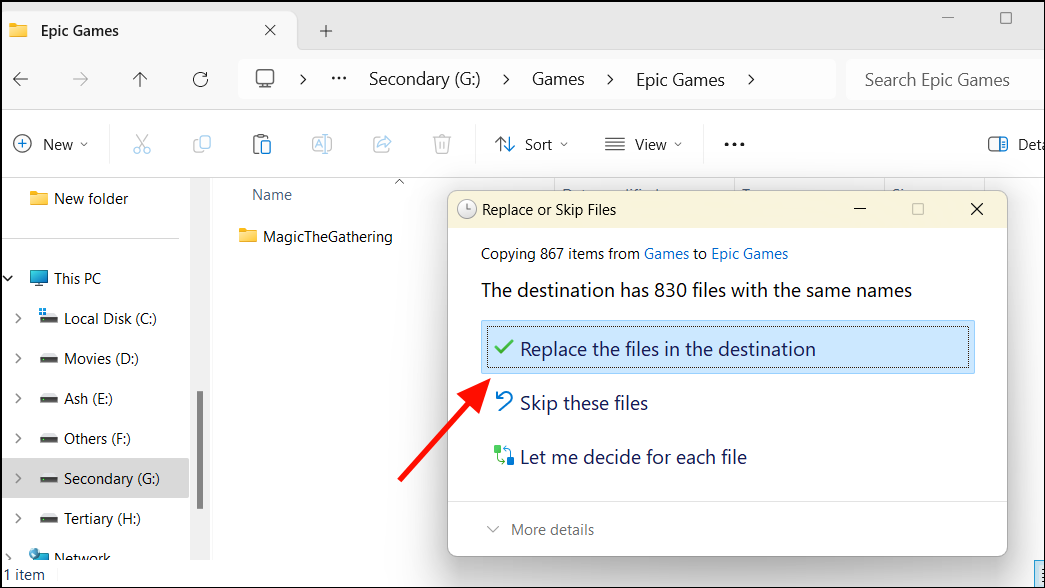This screenshot has height=588, width=1045.
Task: Go back with the left arrow
Action: tap(21, 79)
